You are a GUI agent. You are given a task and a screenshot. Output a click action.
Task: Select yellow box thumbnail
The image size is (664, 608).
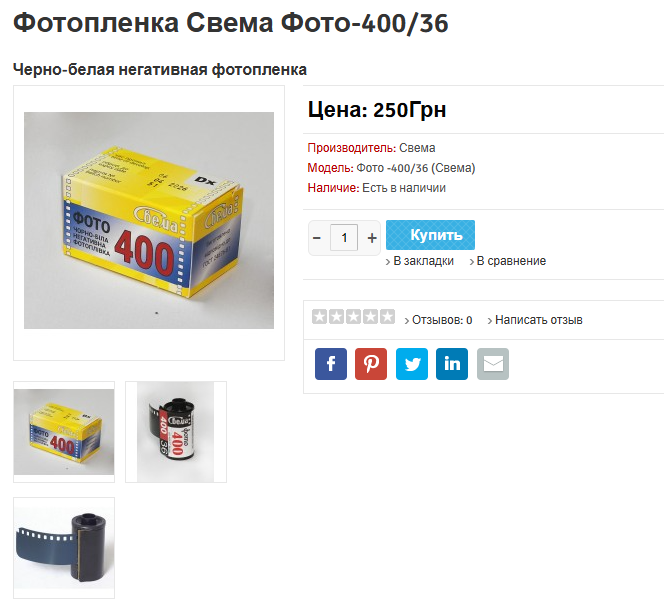64,432
